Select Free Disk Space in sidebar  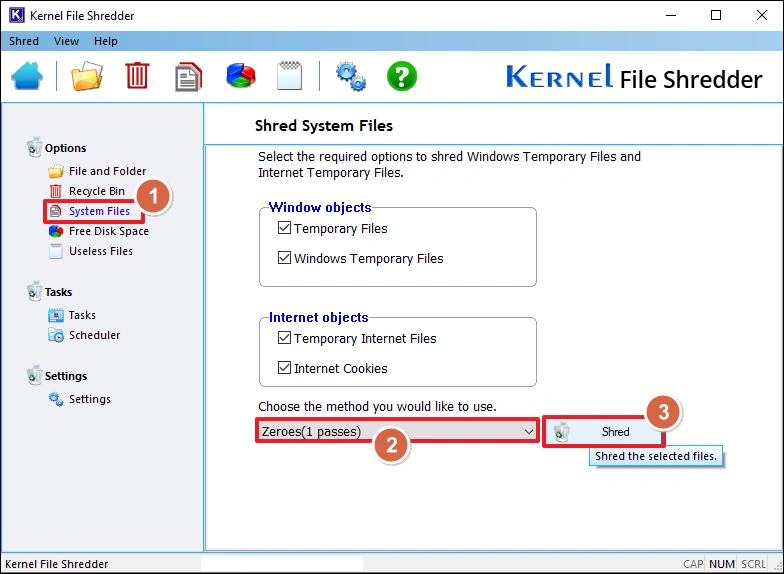[108, 232]
